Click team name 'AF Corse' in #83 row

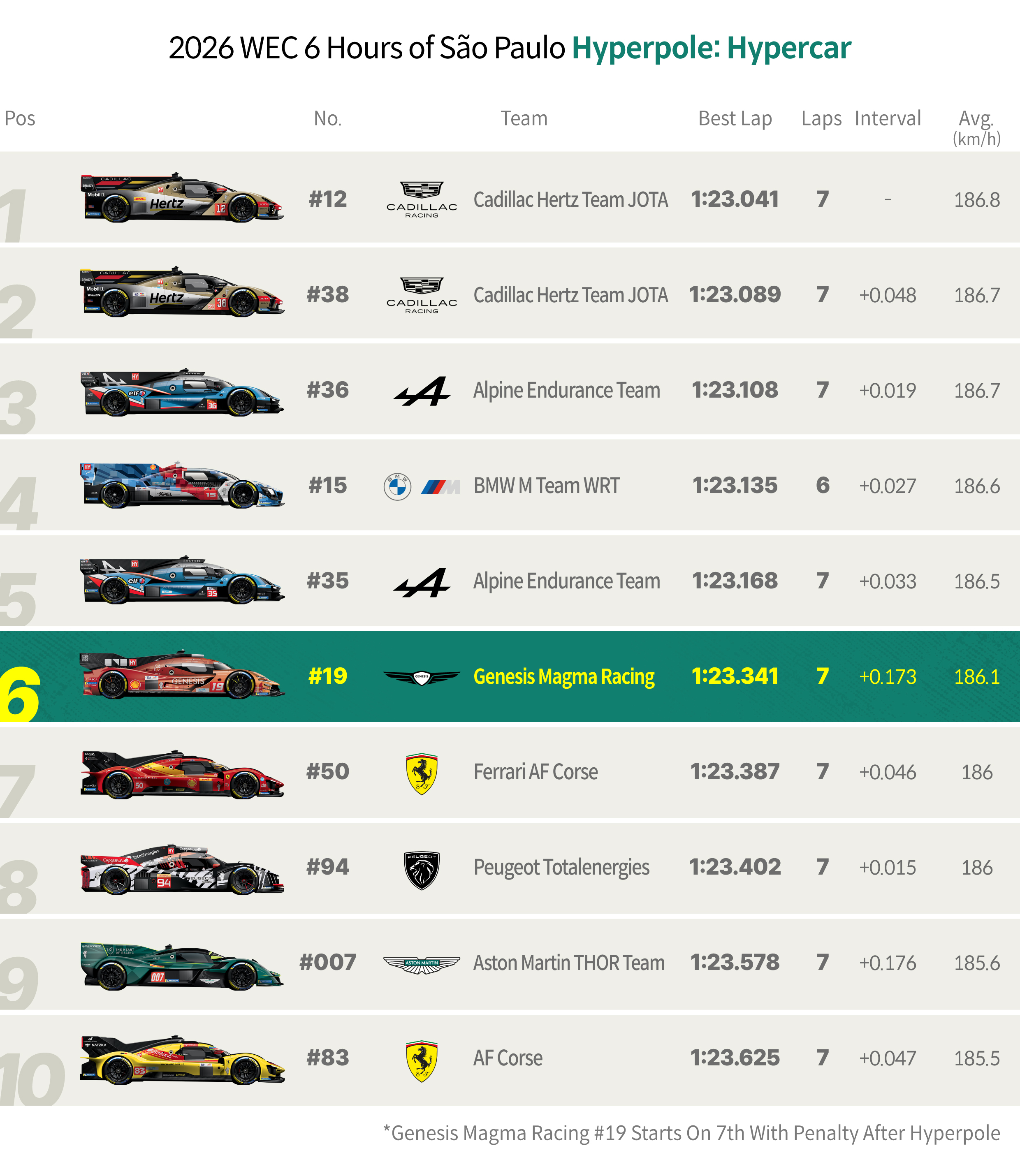click(x=508, y=1058)
